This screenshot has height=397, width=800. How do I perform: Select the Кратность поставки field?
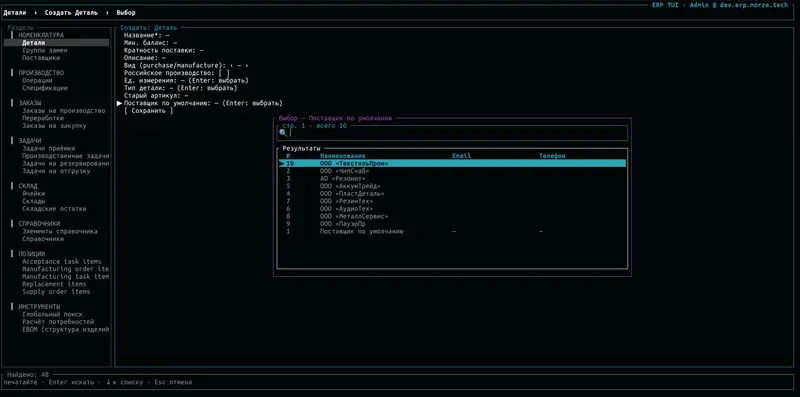click(x=164, y=51)
